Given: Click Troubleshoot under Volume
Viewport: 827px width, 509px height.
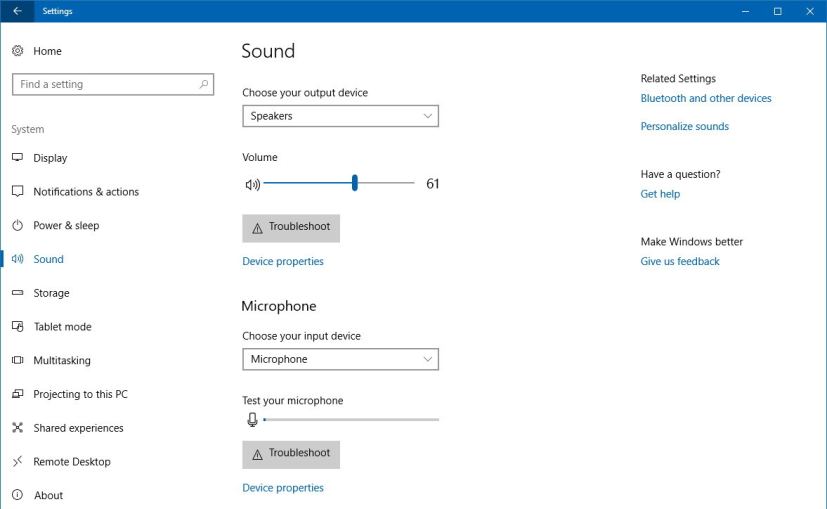Looking at the screenshot, I should (x=291, y=228).
